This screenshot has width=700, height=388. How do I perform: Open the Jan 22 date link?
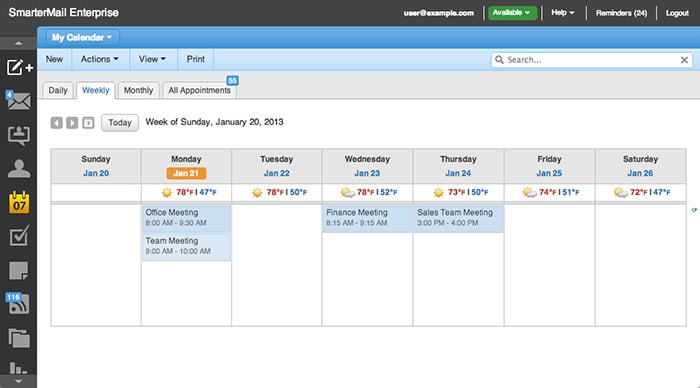click(x=277, y=173)
